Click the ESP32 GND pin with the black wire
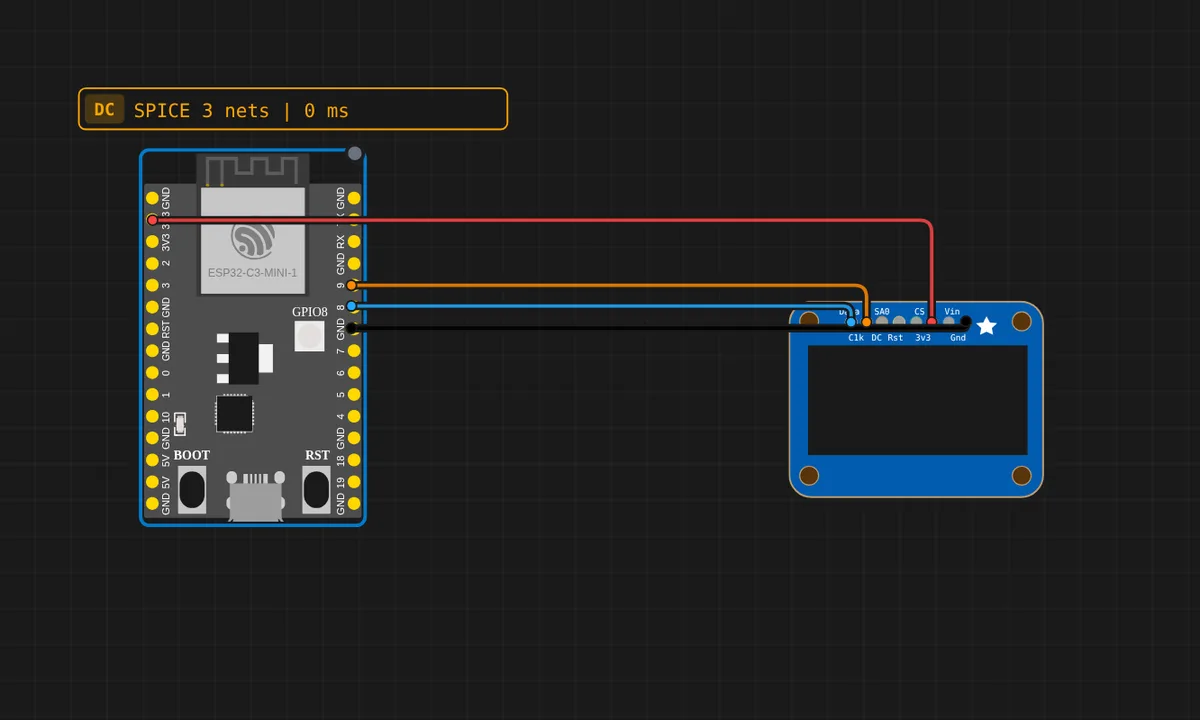The width and height of the screenshot is (1200, 720). [x=354, y=328]
